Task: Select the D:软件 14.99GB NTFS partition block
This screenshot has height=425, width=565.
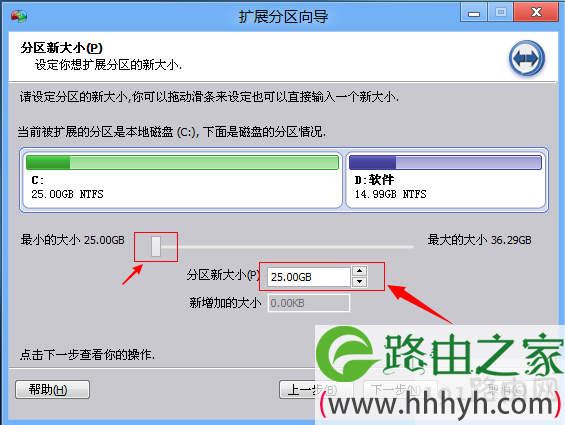Action: point(446,180)
